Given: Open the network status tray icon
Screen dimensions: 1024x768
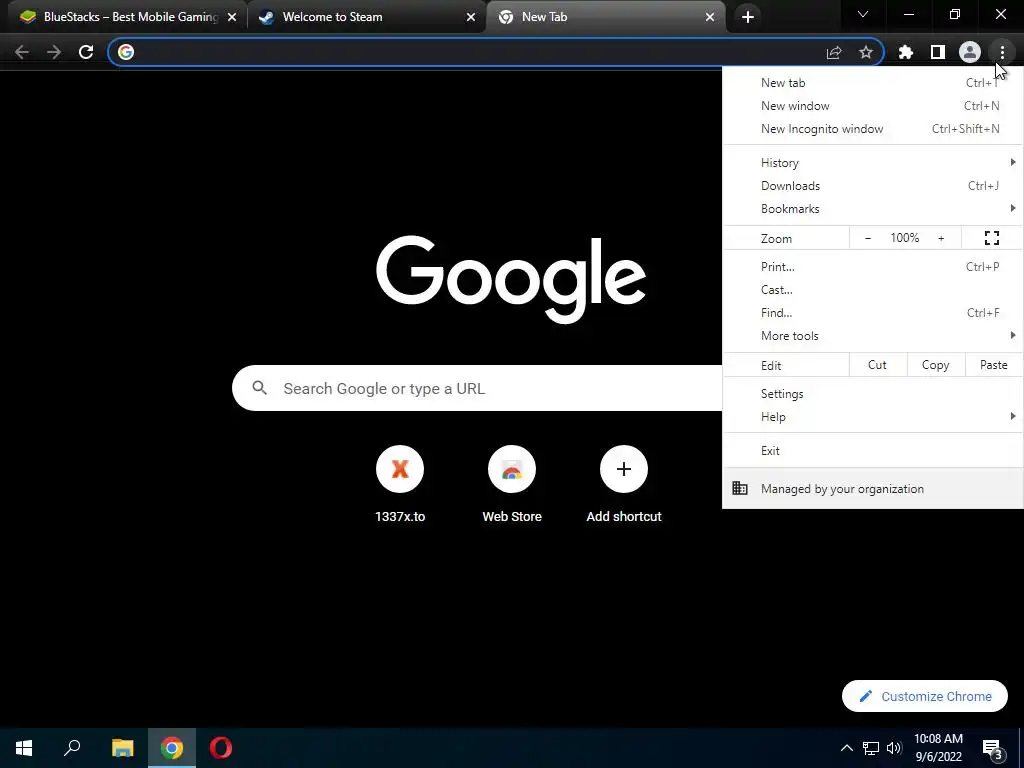Looking at the screenshot, I should [x=871, y=748].
